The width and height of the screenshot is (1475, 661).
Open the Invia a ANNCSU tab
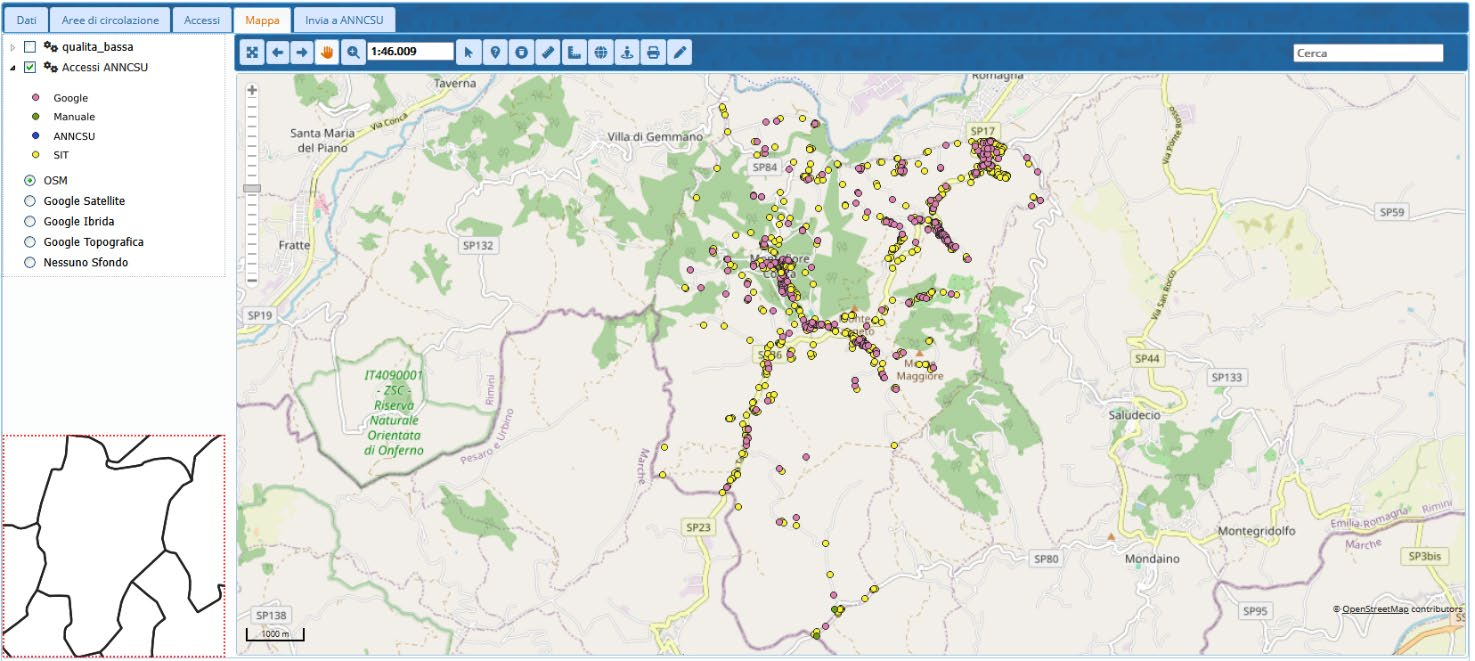click(343, 20)
